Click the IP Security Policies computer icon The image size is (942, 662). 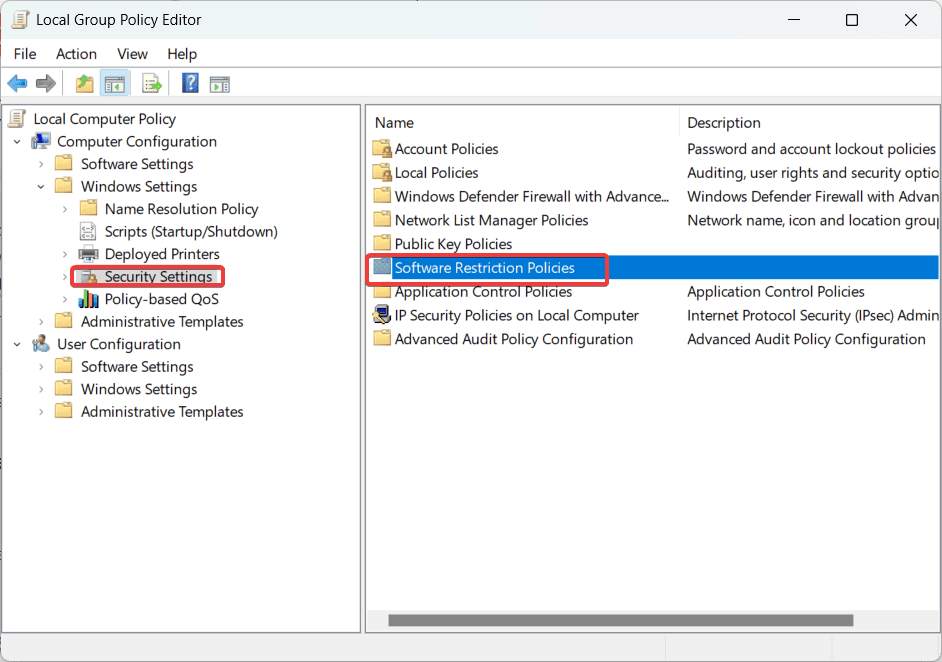coord(382,315)
